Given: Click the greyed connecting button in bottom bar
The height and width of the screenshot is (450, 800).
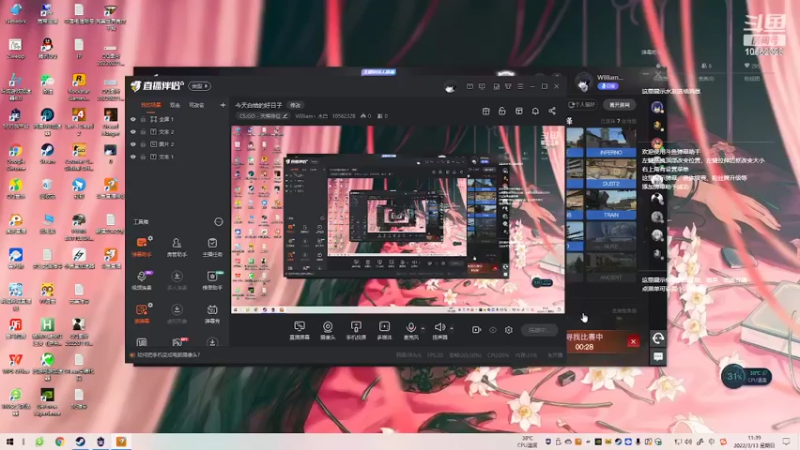Looking at the screenshot, I should click(539, 330).
